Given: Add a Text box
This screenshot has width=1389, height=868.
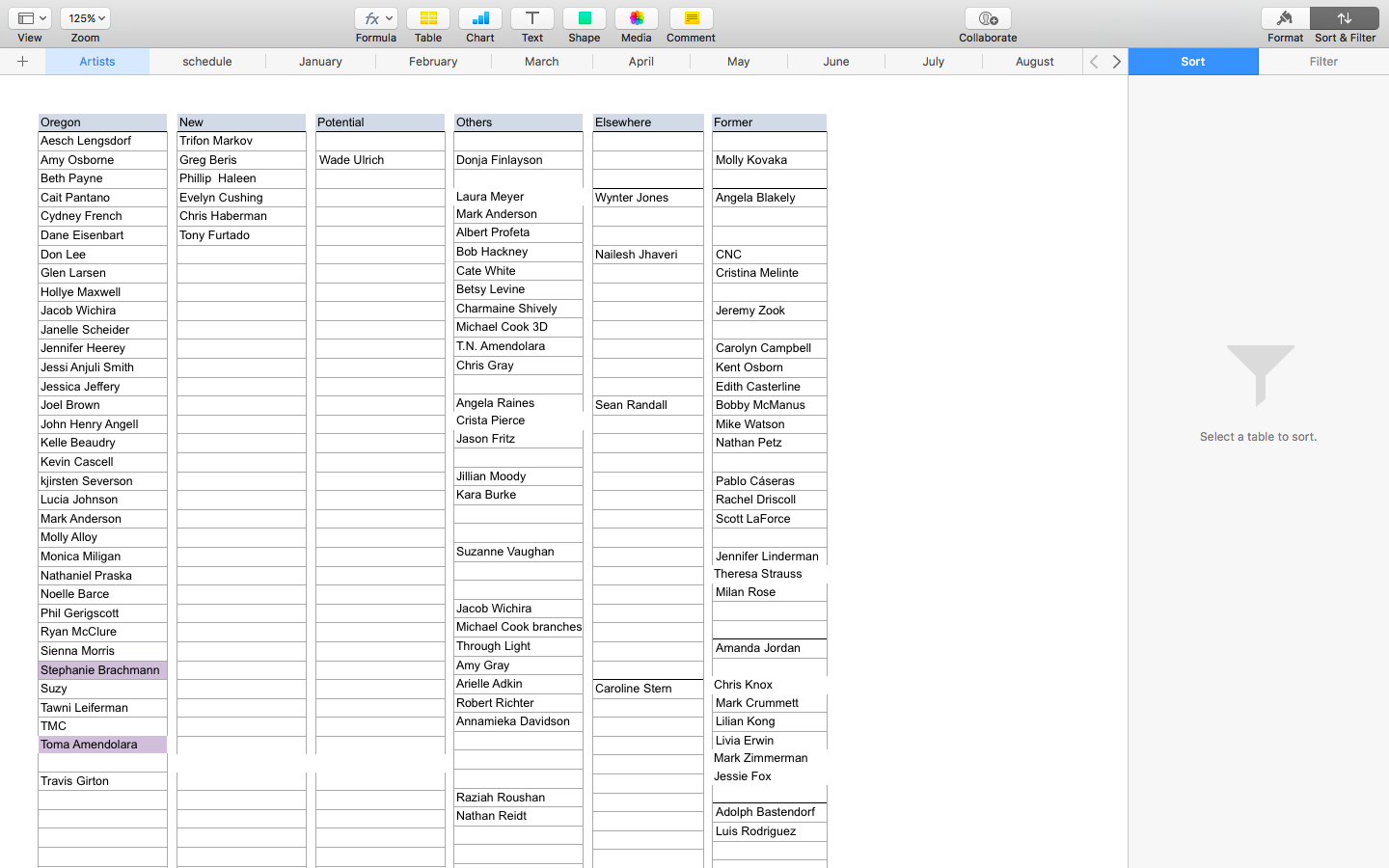Looking at the screenshot, I should (532, 18).
